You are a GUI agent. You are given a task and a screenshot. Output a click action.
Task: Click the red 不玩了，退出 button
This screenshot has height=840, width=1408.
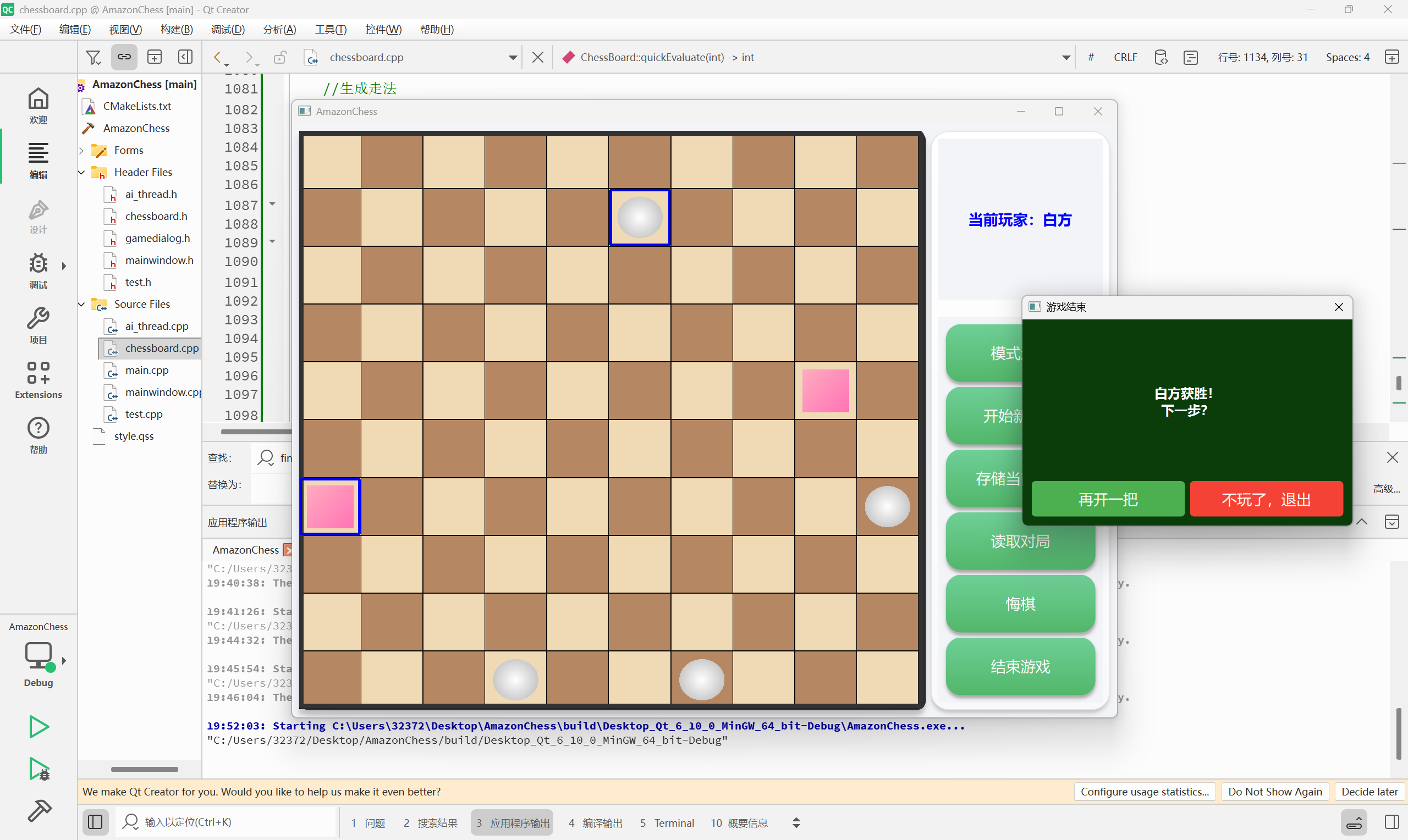(x=1266, y=499)
